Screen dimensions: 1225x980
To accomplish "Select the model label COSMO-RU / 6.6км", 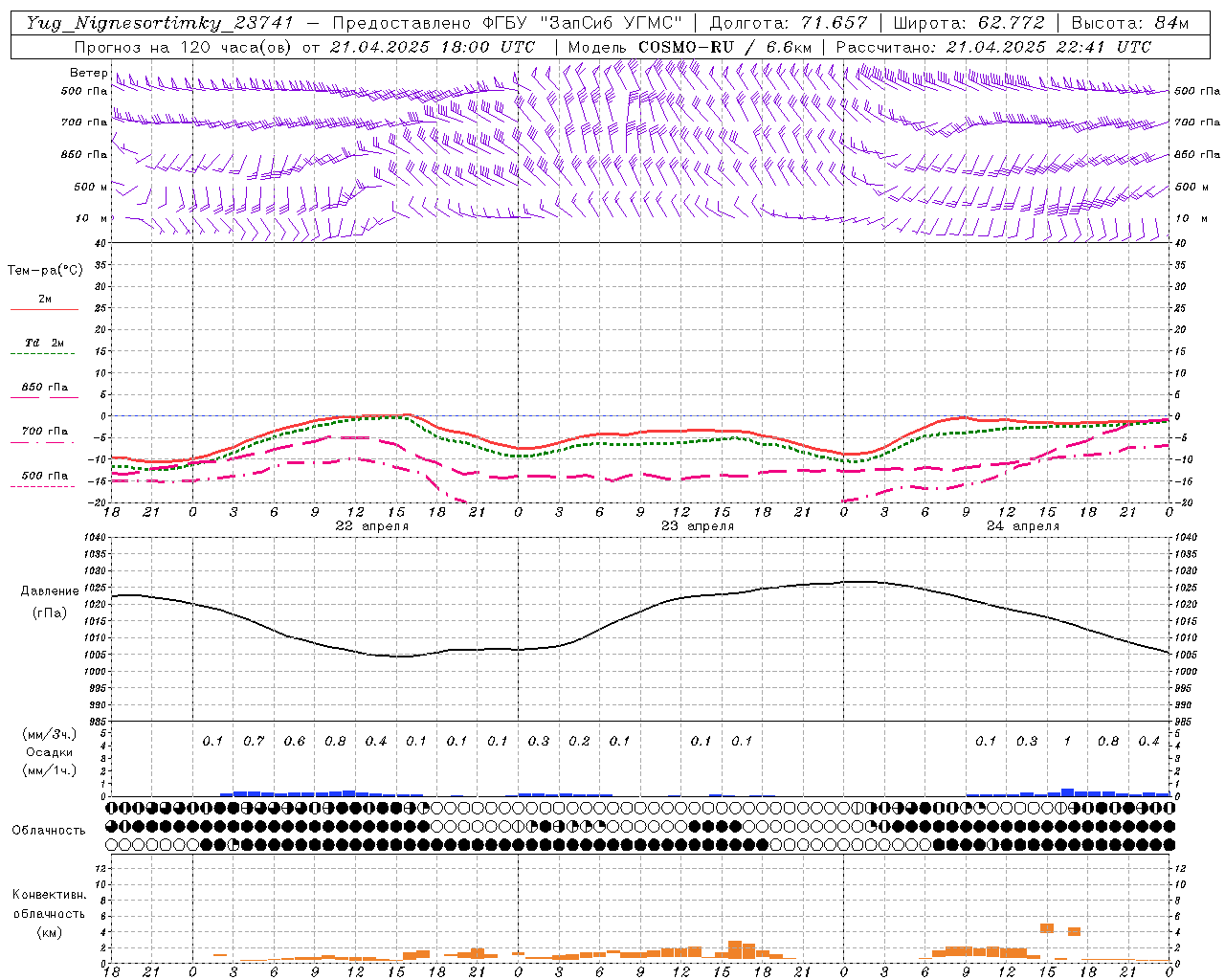I will click(x=724, y=47).
